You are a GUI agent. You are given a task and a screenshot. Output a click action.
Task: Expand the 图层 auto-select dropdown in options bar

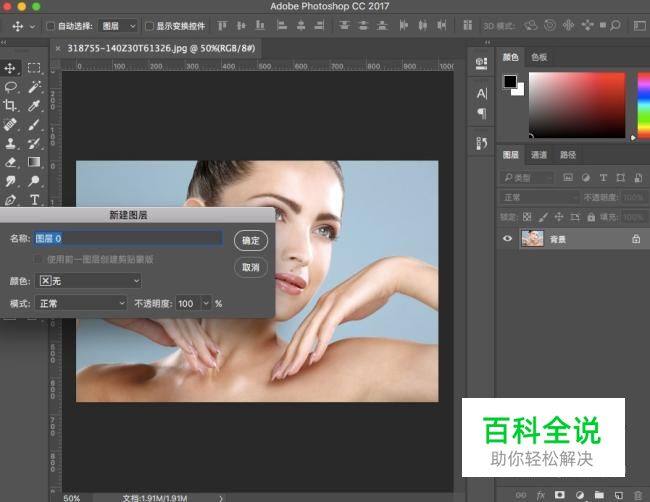tap(118, 25)
